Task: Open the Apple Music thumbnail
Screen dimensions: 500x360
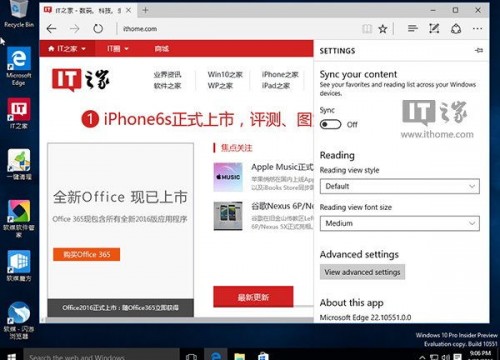Action: [x=228, y=177]
